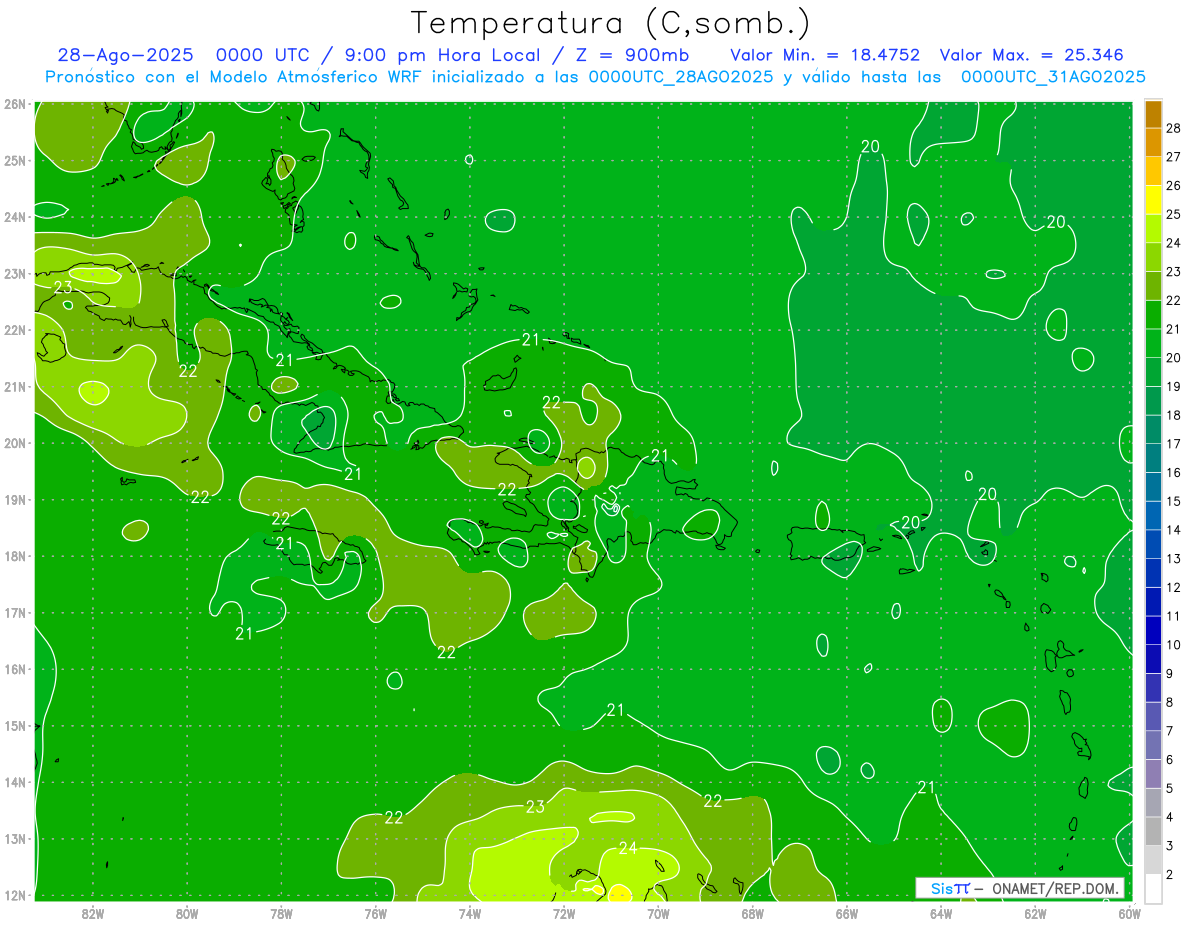This screenshot has height=927, width=1200.
Task: Click the purple swatch between 5 and 6
Action: click(1153, 773)
